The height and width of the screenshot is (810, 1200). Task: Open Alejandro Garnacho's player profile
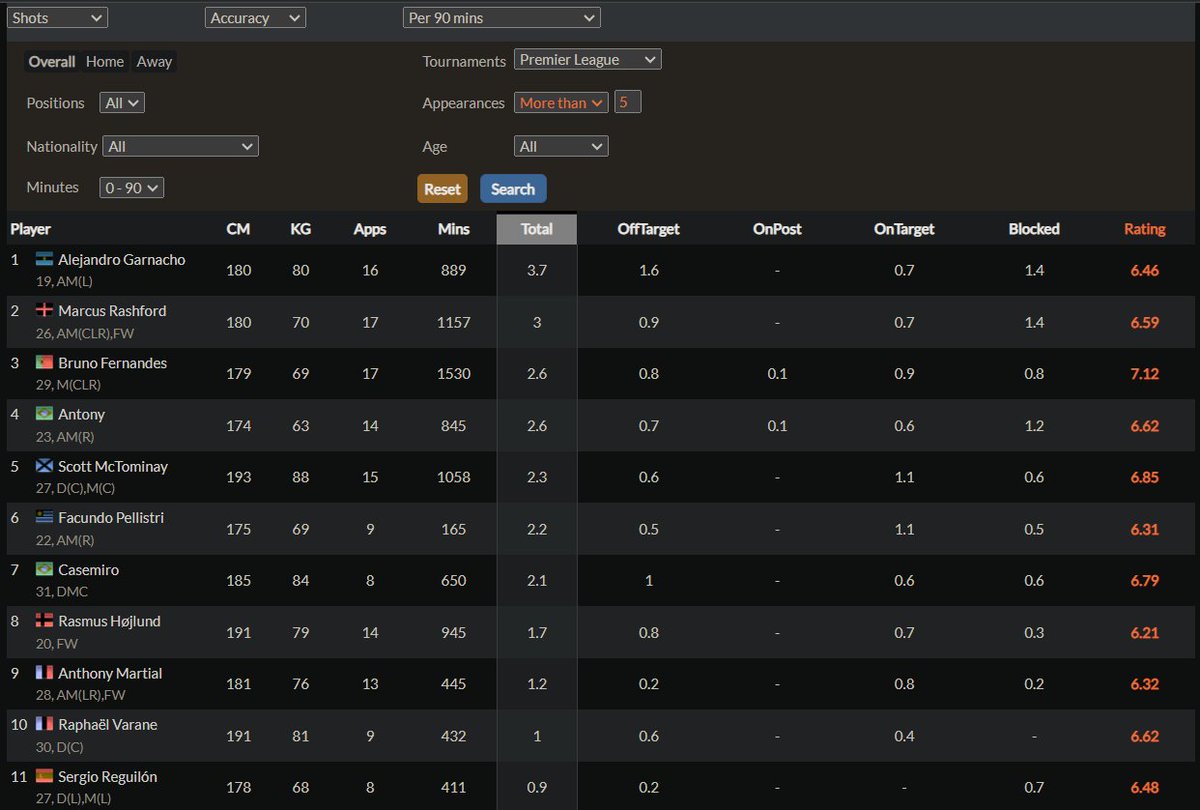pos(121,260)
